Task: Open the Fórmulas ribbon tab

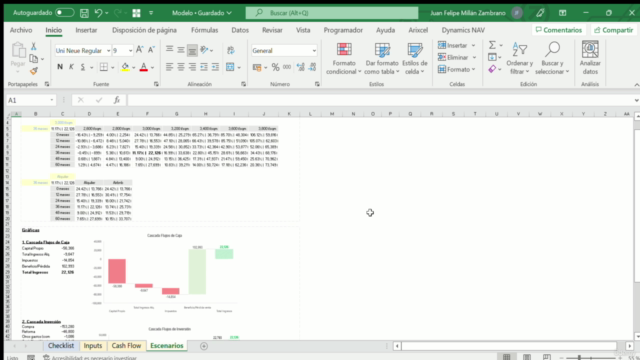Action: [x=204, y=30]
